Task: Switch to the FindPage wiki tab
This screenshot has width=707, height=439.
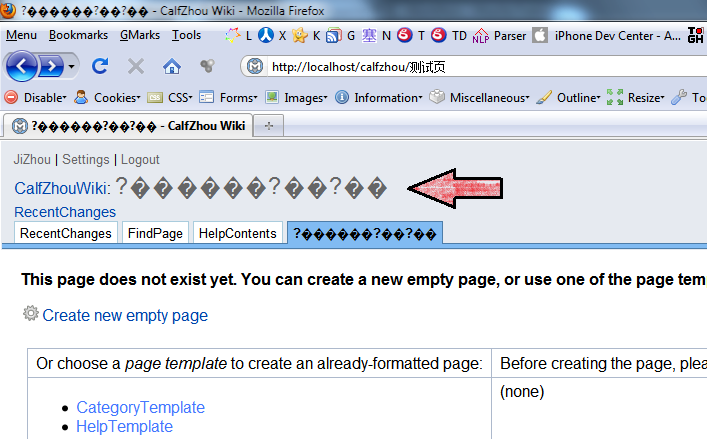Action: [155, 233]
